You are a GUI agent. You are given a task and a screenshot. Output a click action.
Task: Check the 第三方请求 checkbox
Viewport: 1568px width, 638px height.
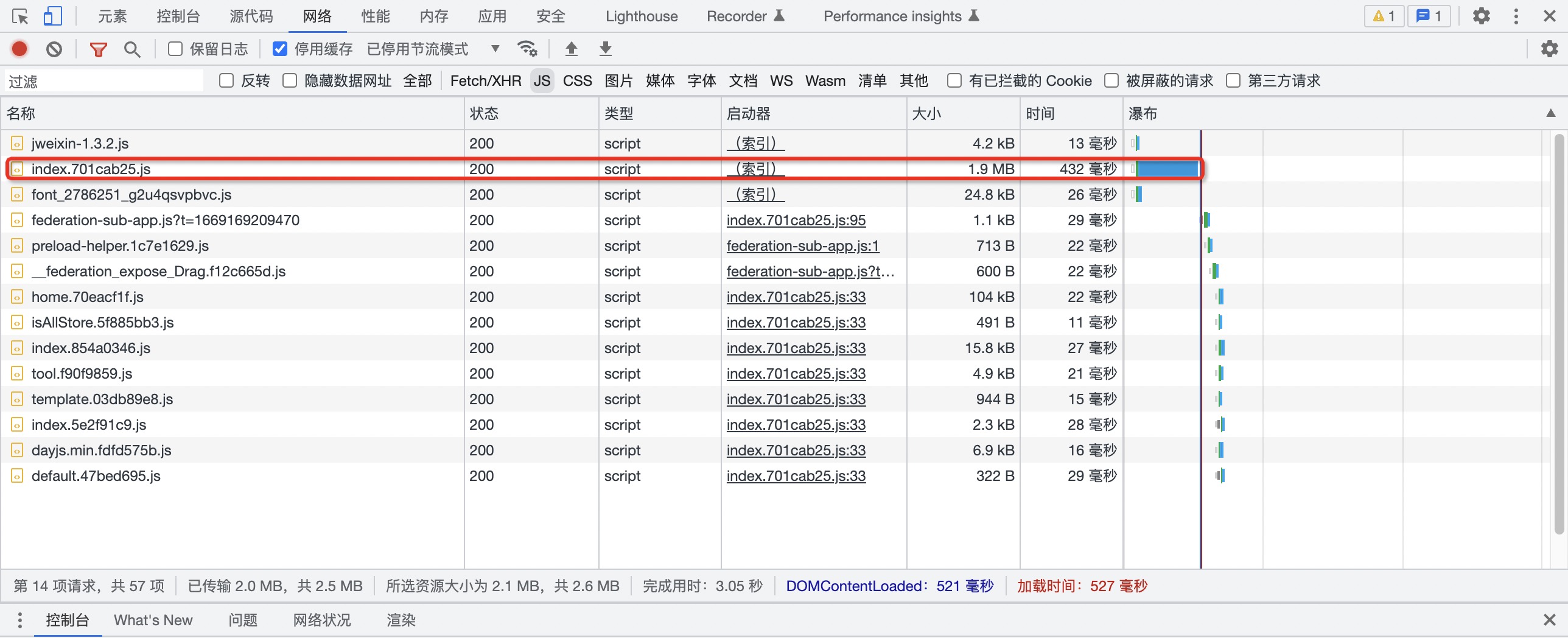pyautogui.click(x=1233, y=81)
